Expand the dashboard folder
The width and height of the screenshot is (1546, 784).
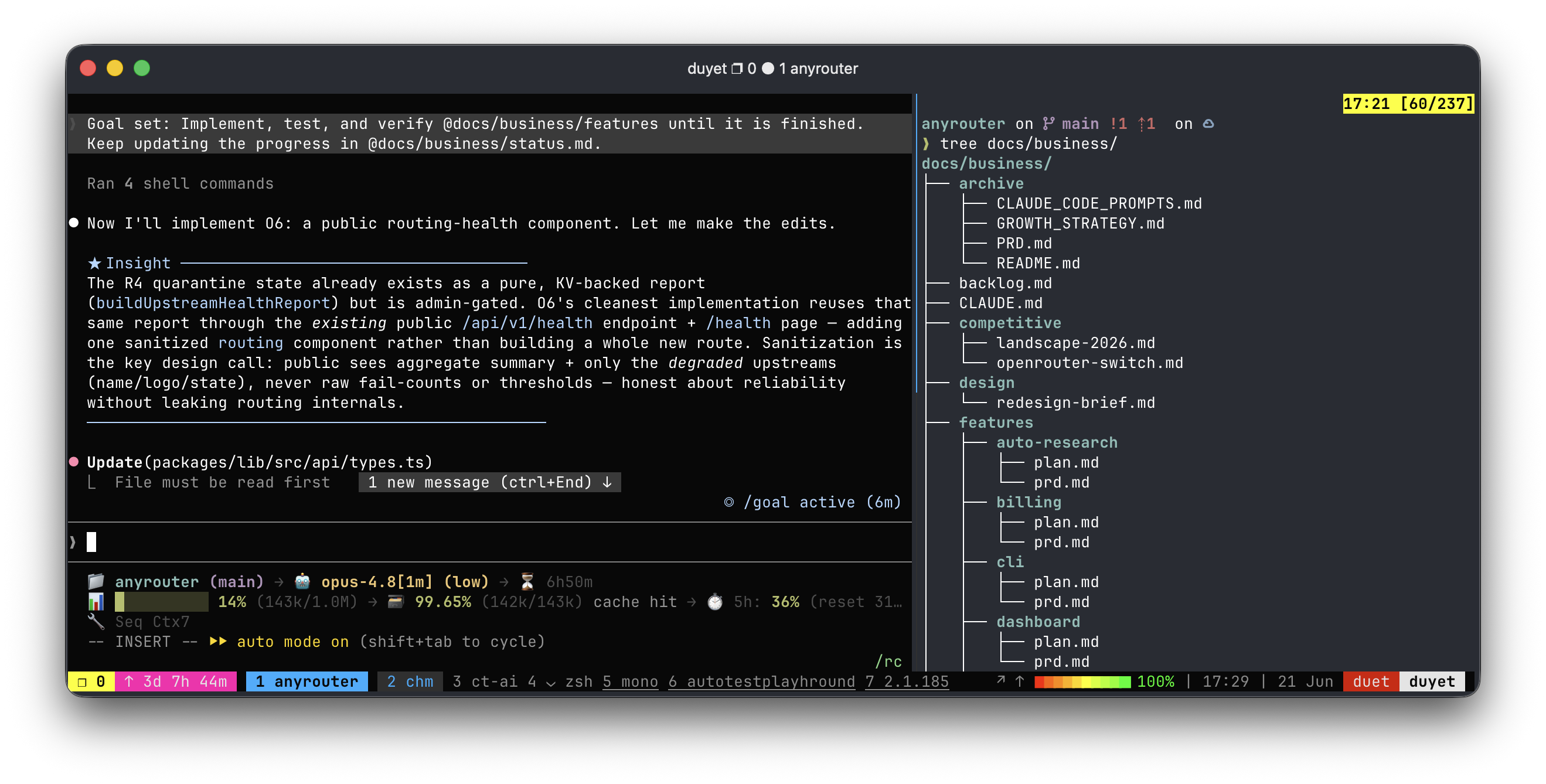pos(1038,621)
